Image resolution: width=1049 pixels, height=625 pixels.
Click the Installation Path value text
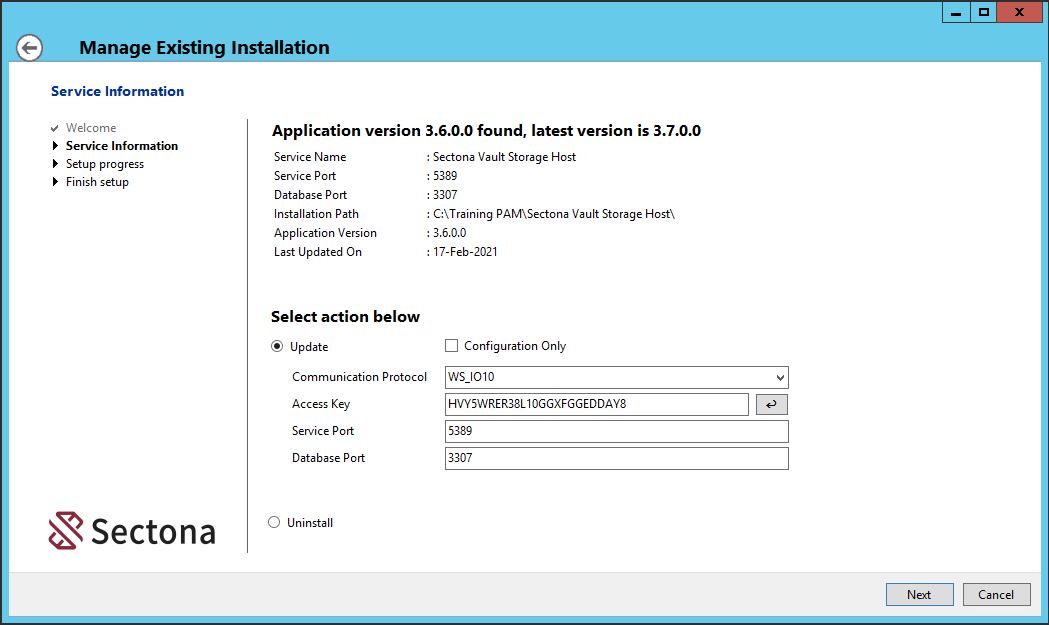click(554, 214)
